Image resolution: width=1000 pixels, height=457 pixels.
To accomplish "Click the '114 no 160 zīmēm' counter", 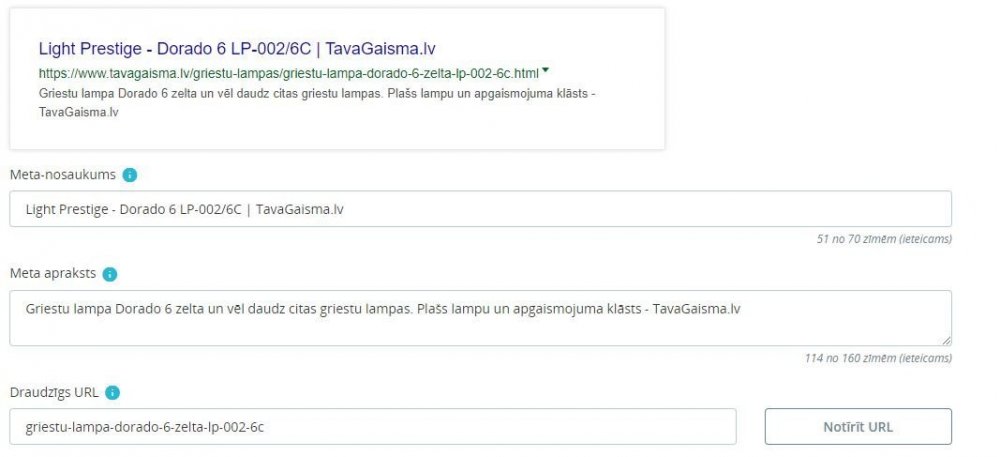I will pyautogui.click(x=878, y=358).
